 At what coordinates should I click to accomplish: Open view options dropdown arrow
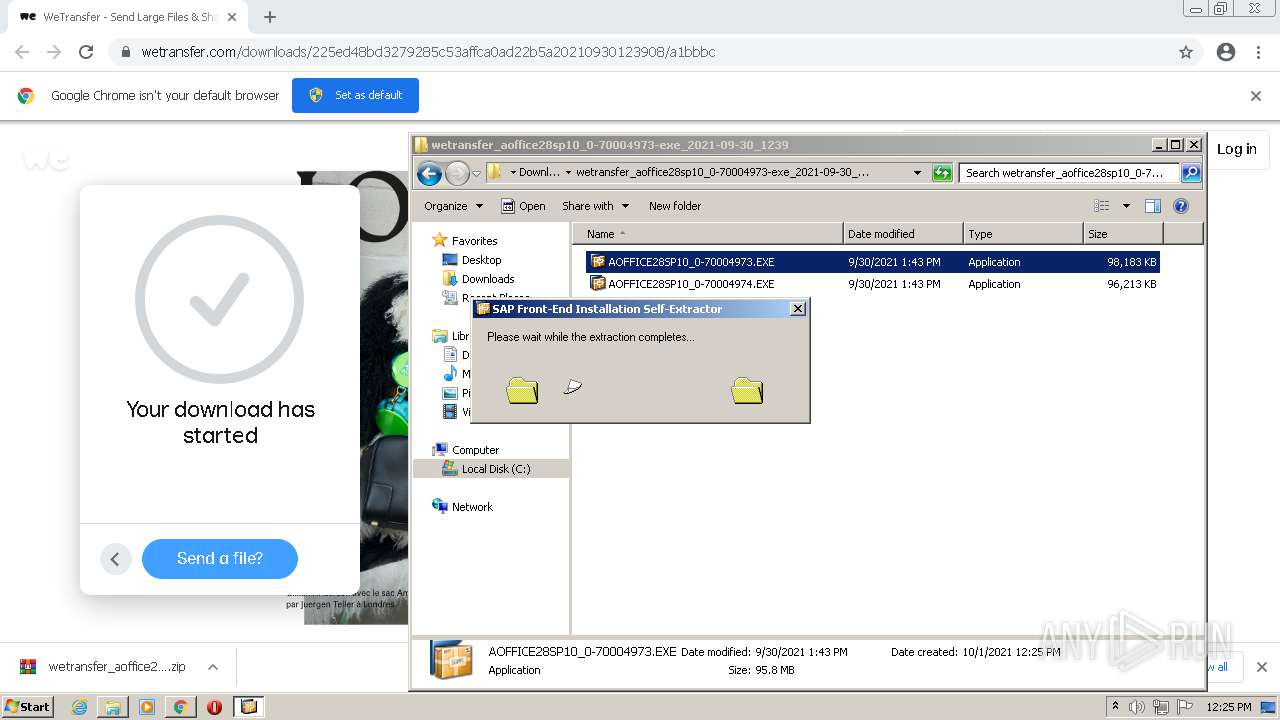[x=1126, y=206]
